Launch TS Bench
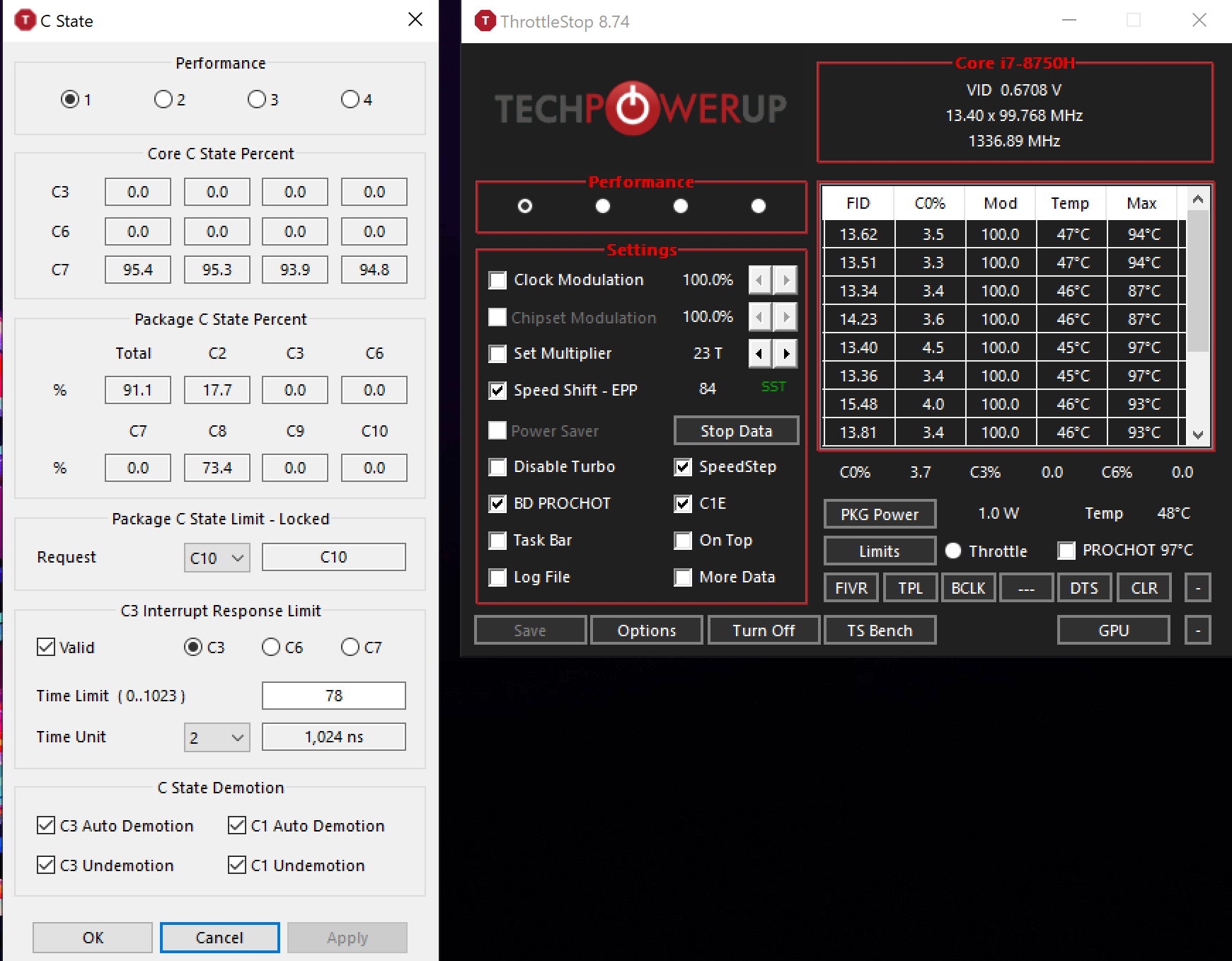 [880, 631]
